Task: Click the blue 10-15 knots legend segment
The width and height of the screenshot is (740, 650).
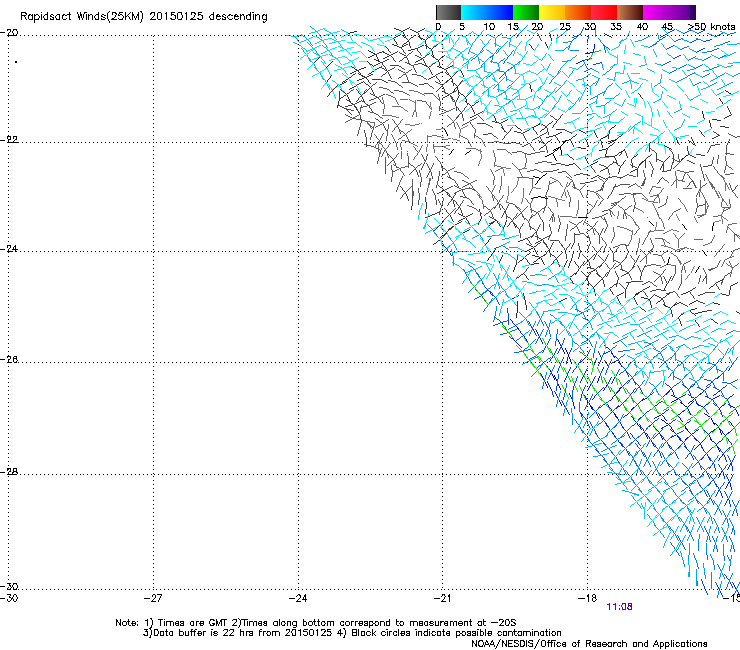Action: [x=499, y=12]
